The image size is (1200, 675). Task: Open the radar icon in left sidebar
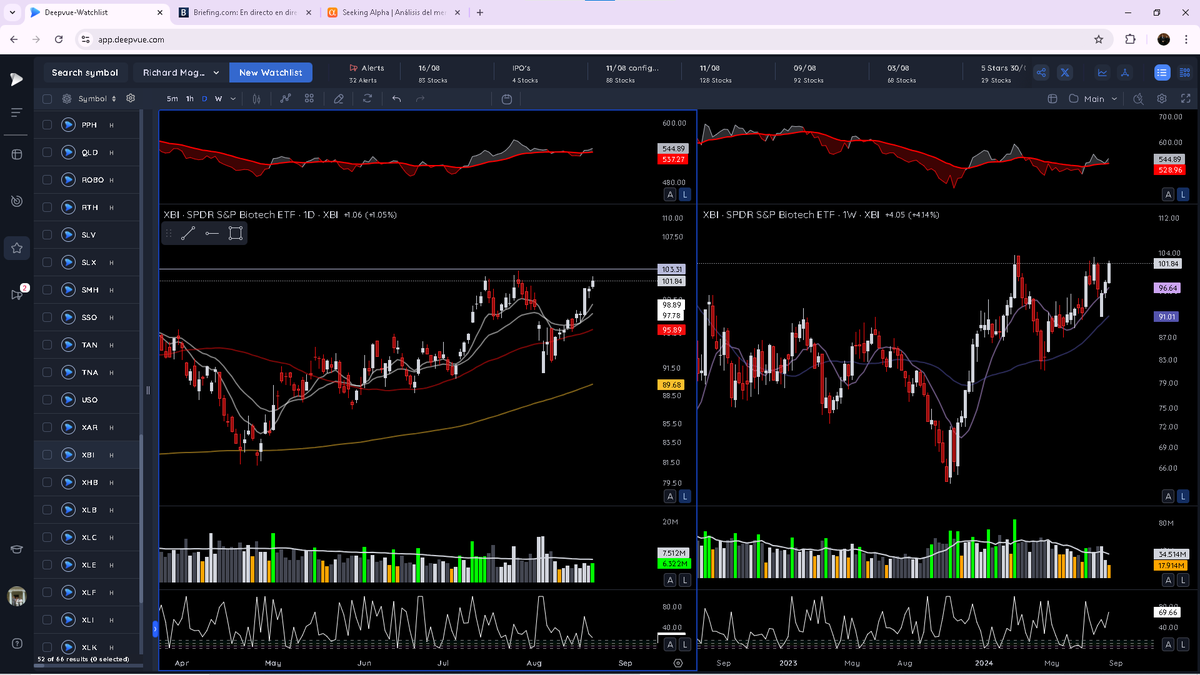pos(17,201)
